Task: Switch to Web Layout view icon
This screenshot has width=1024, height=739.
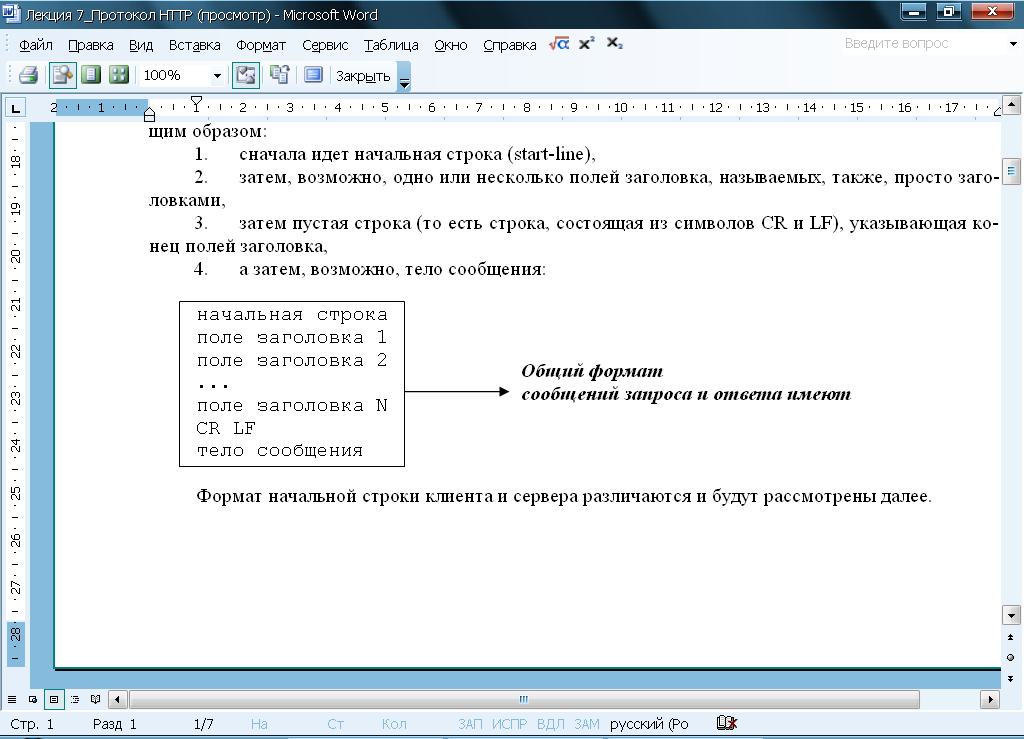Action: [33, 699]
